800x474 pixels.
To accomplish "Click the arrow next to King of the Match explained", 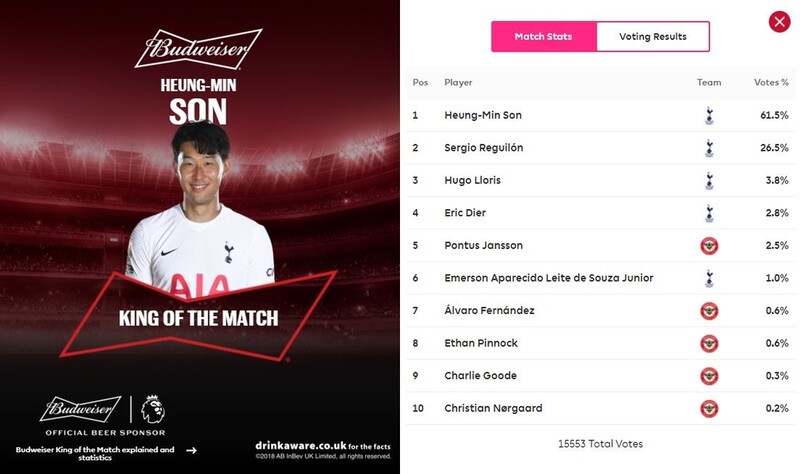I will 191,450.
